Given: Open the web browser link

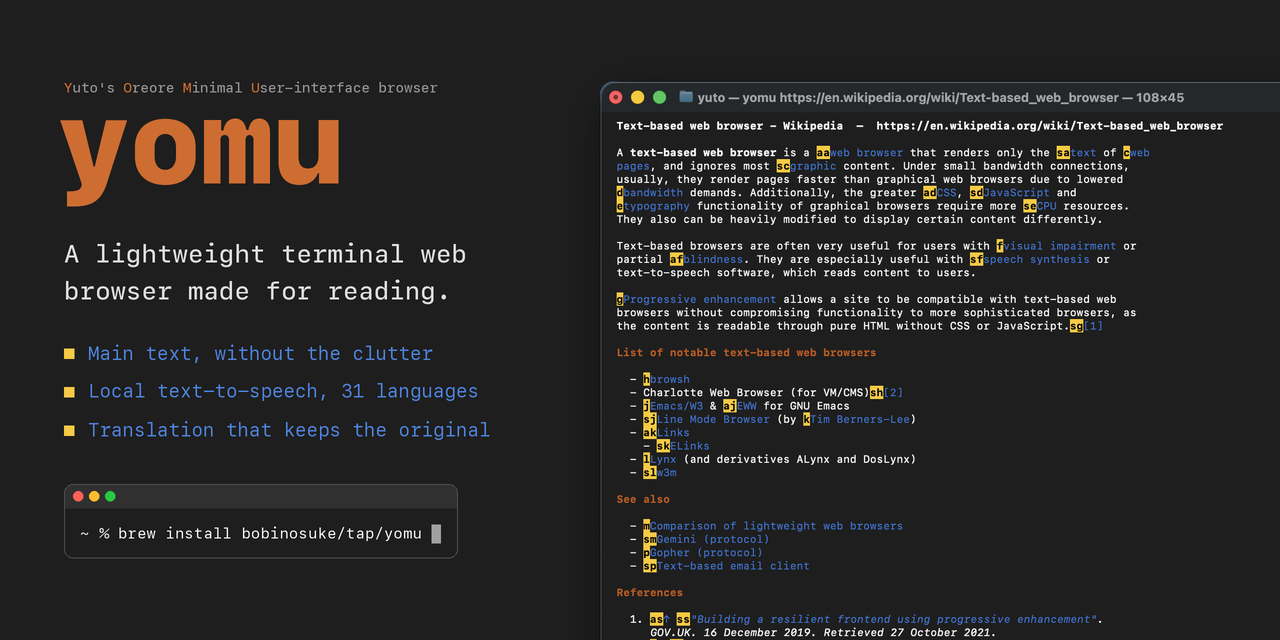Looking at the screenshot, I should (867, 153).
